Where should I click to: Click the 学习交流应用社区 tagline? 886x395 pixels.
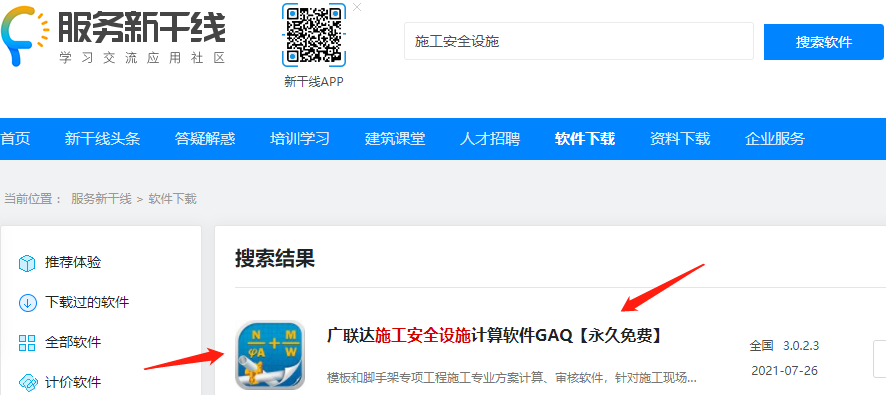[142, 58]
